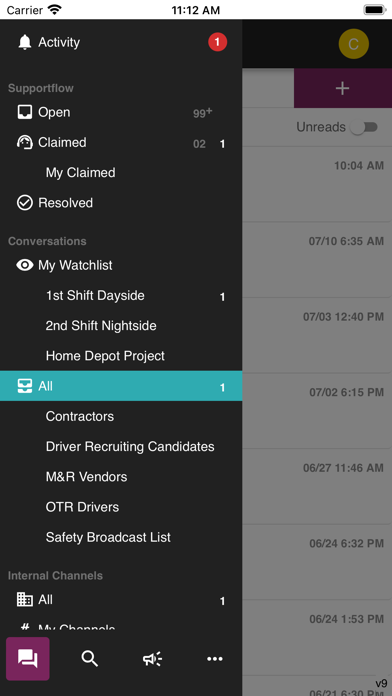This screenshot has height=696, width=392.
Task: Open the conversation dated 06/24 6:32 PM
Action: click(x=317, y=562)
